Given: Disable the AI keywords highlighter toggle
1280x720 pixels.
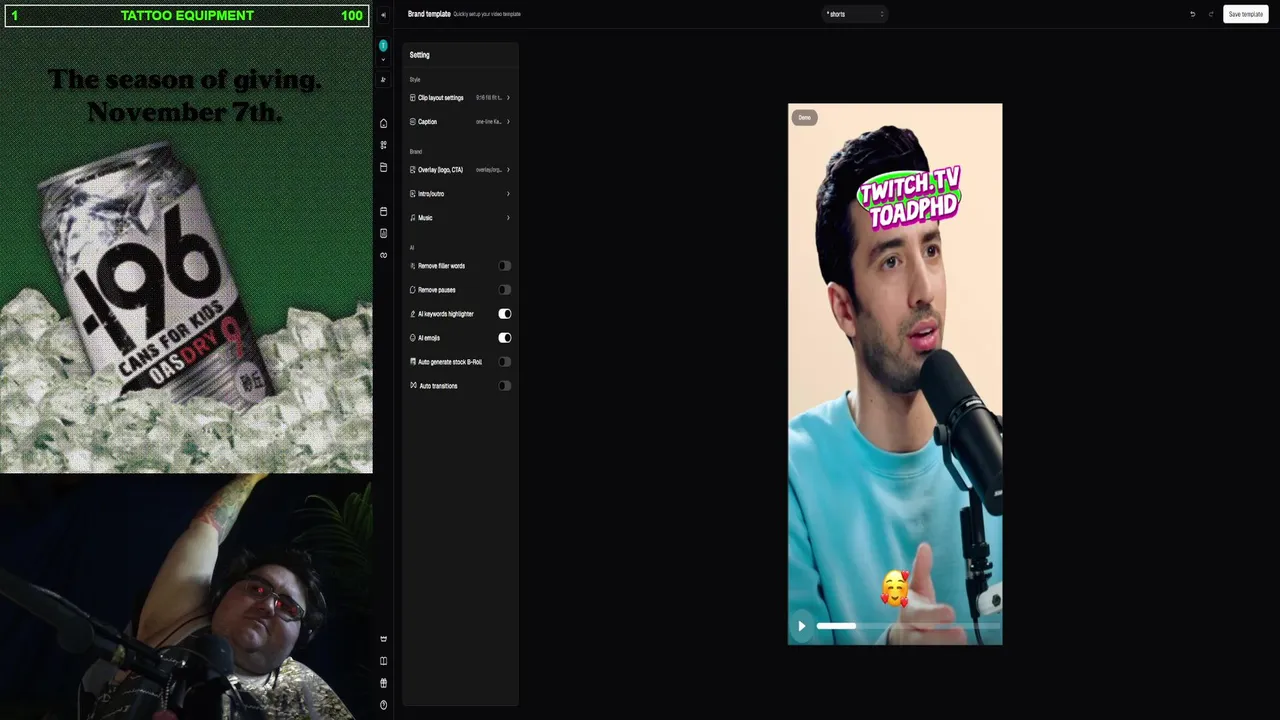Looking at the screenshot, I should coord(505,314).
